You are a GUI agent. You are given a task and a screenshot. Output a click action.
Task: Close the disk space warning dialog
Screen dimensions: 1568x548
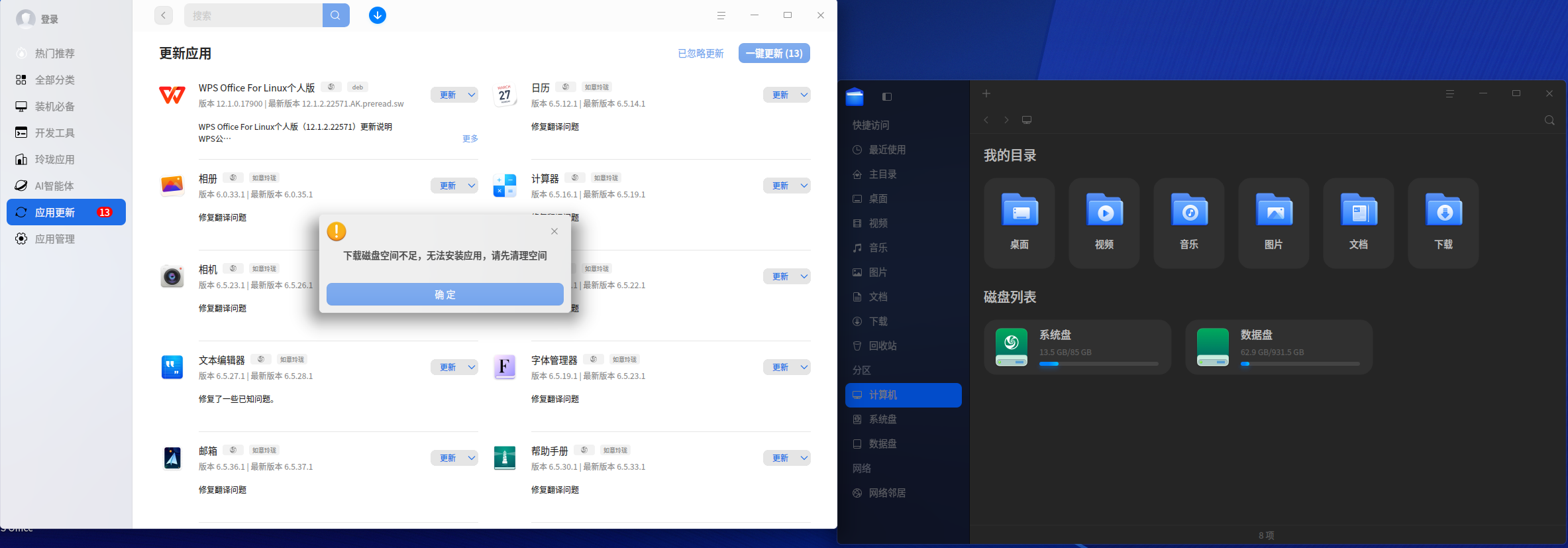pos(554,231)
